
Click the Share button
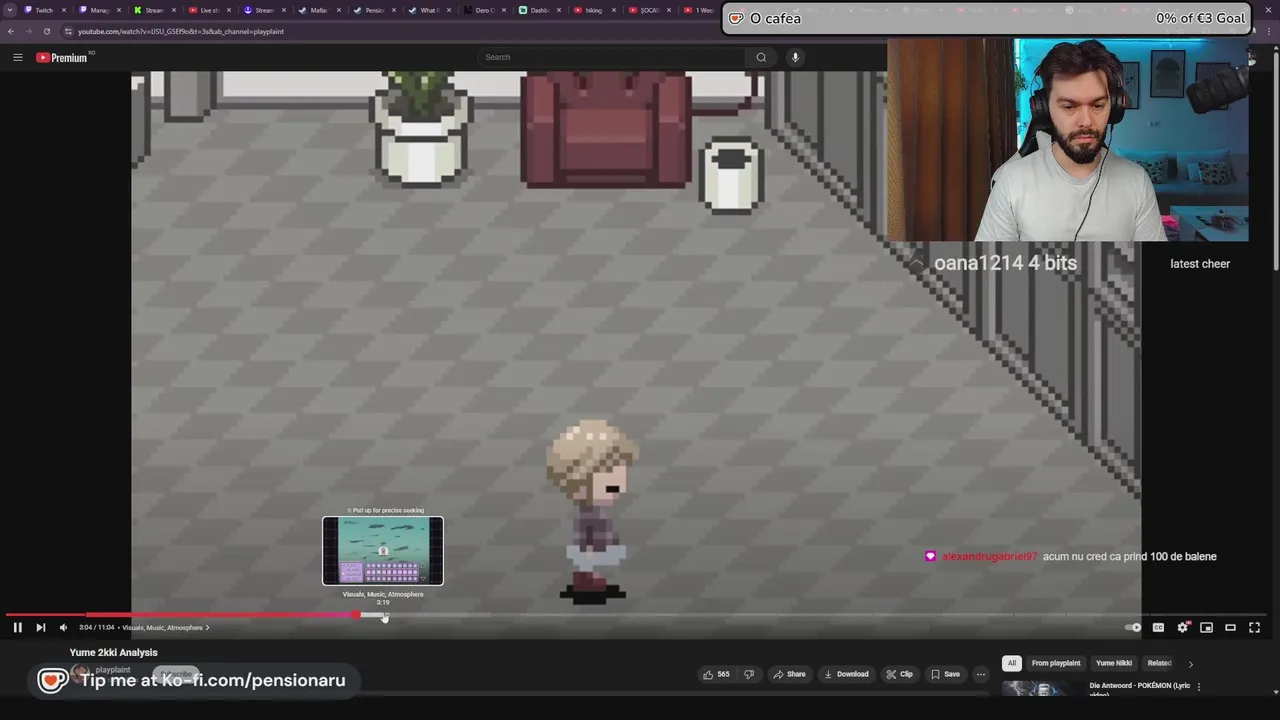click(x=789, y=674)
